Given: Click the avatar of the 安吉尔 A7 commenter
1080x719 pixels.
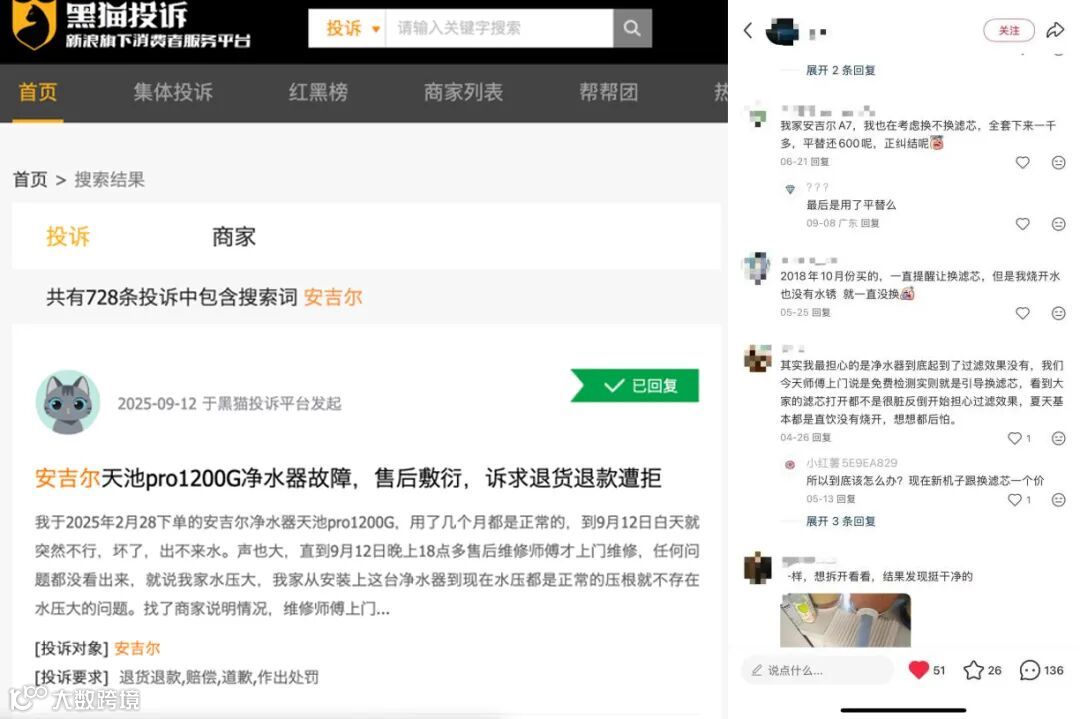Looking at the screenshot, I should (x=758, y=116).
